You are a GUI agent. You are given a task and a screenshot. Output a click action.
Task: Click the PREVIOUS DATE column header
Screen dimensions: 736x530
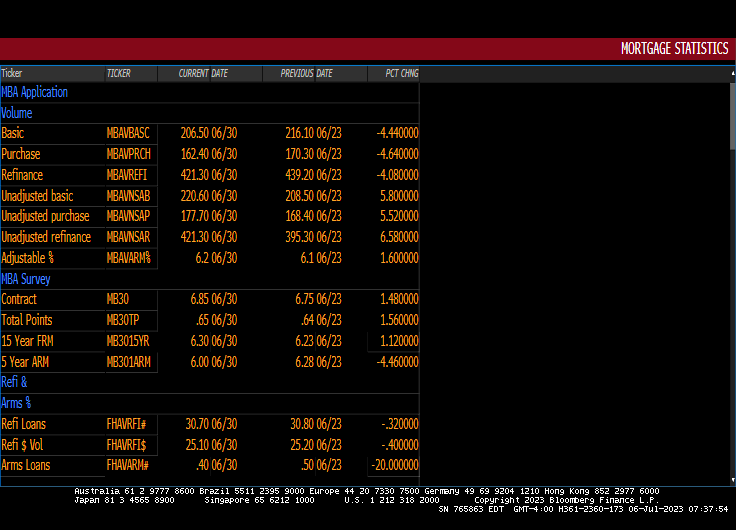307,73
